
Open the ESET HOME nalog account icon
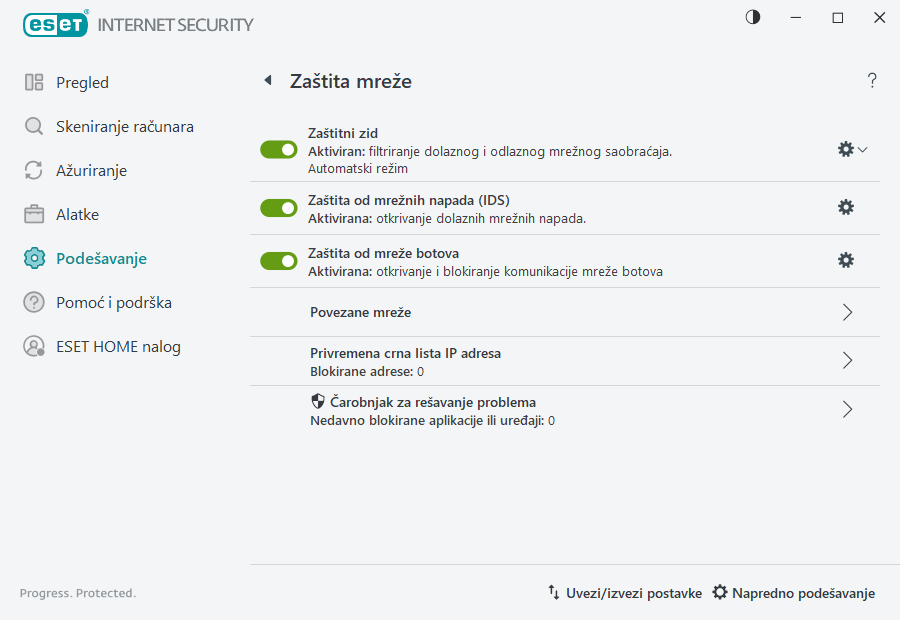(x=33, y=346)
